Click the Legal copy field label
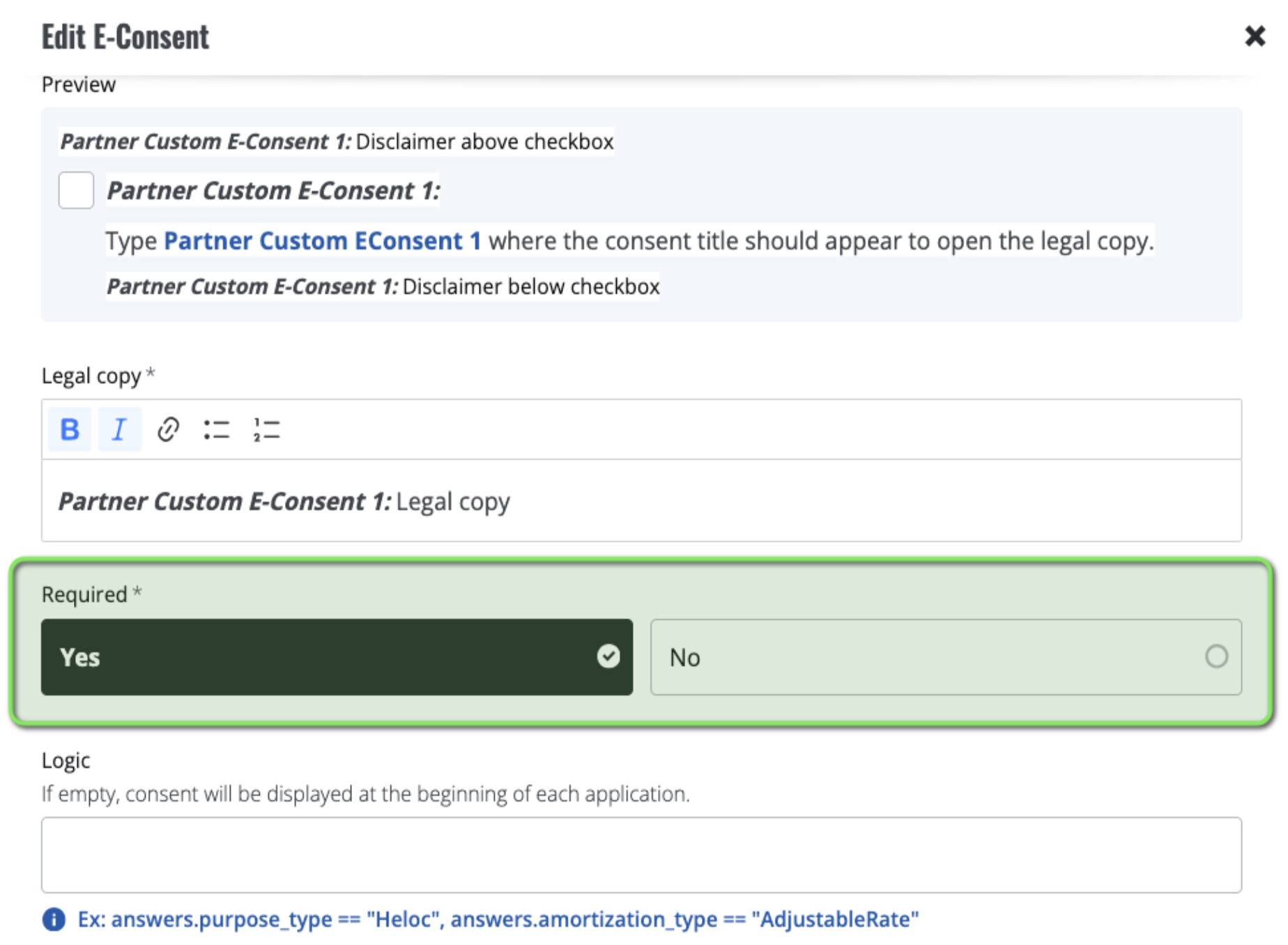 tap(91, 376)
